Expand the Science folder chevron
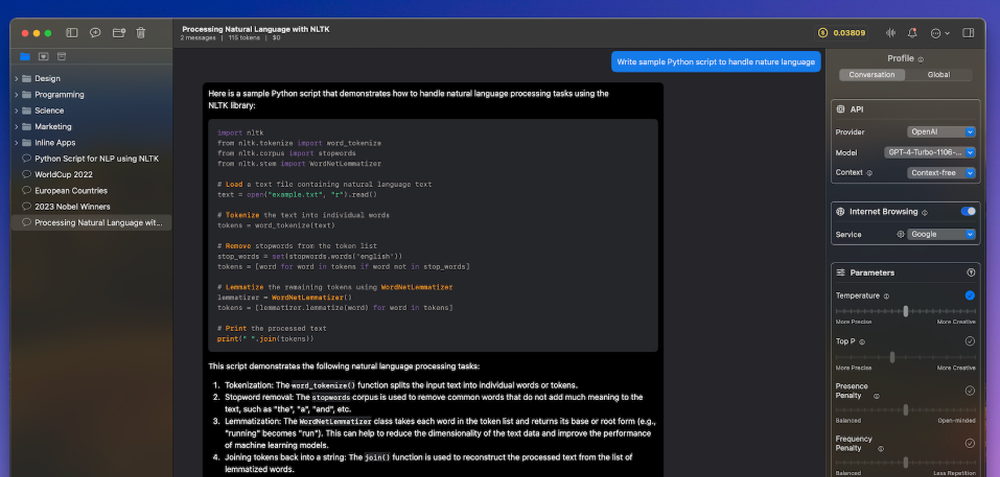1000x477 pixels. (16, 110)
